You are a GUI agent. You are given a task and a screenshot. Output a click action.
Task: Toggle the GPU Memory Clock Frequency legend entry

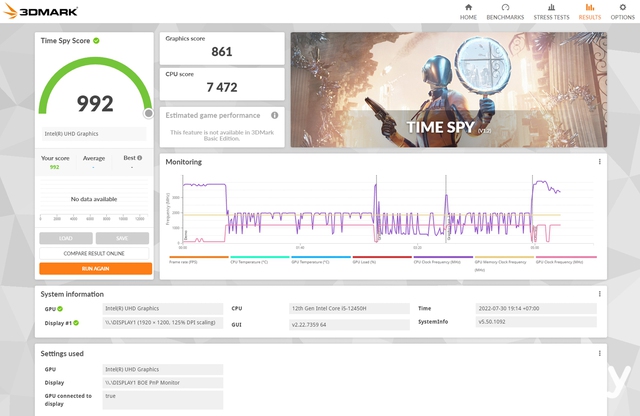[504, 263]
